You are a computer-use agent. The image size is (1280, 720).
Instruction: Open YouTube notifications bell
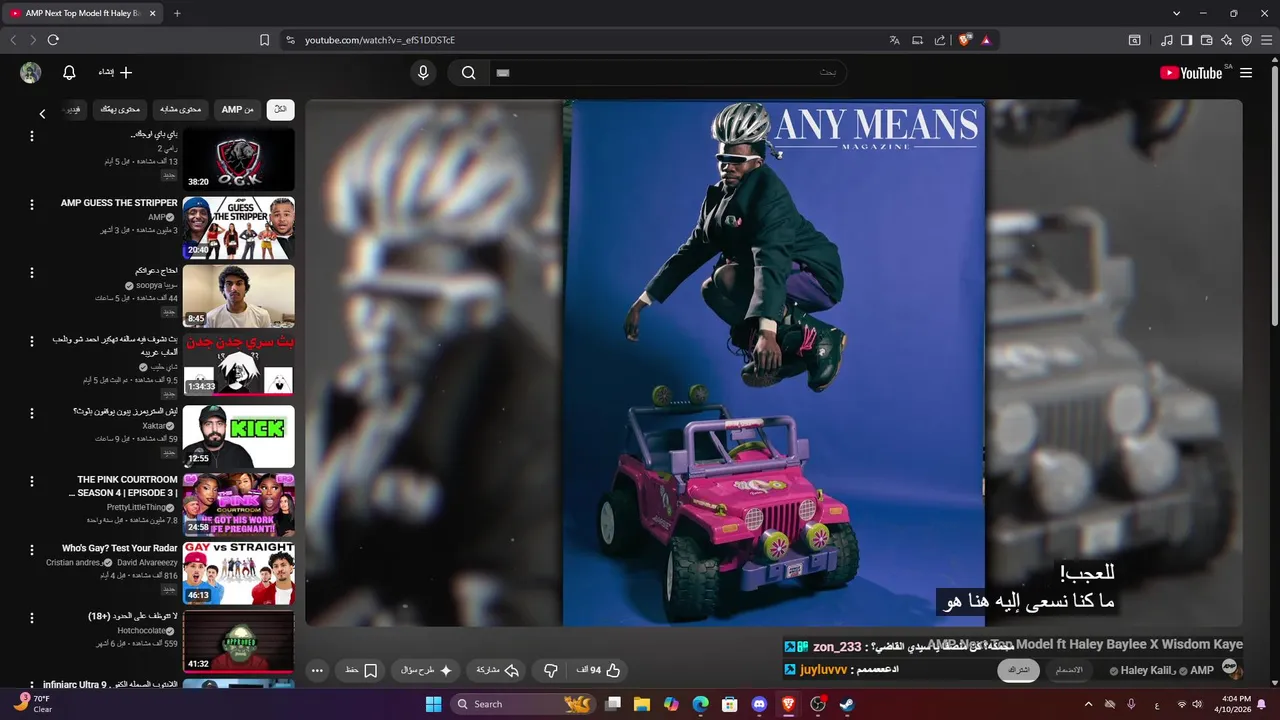tap(69, 72)
